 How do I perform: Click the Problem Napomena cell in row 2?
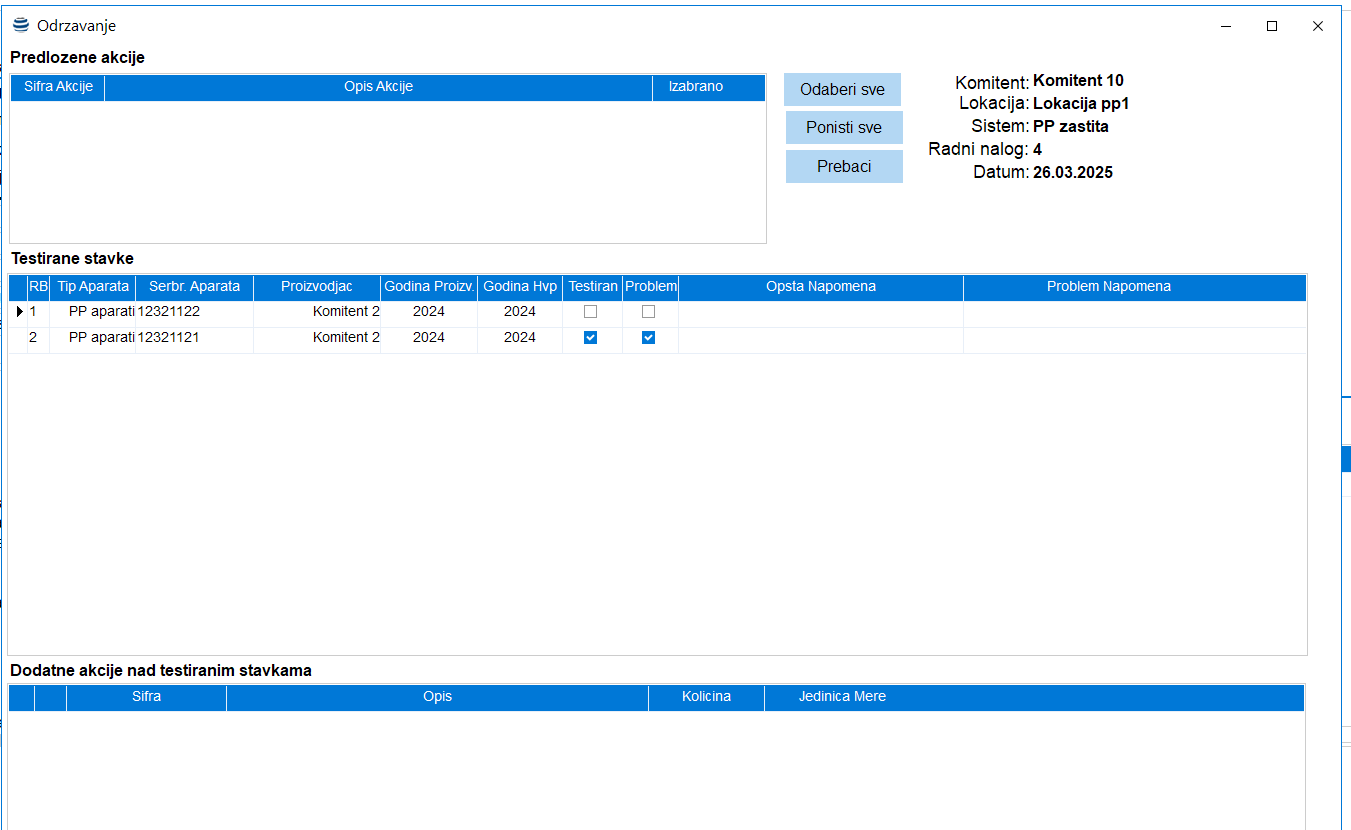pos(1134,338)
